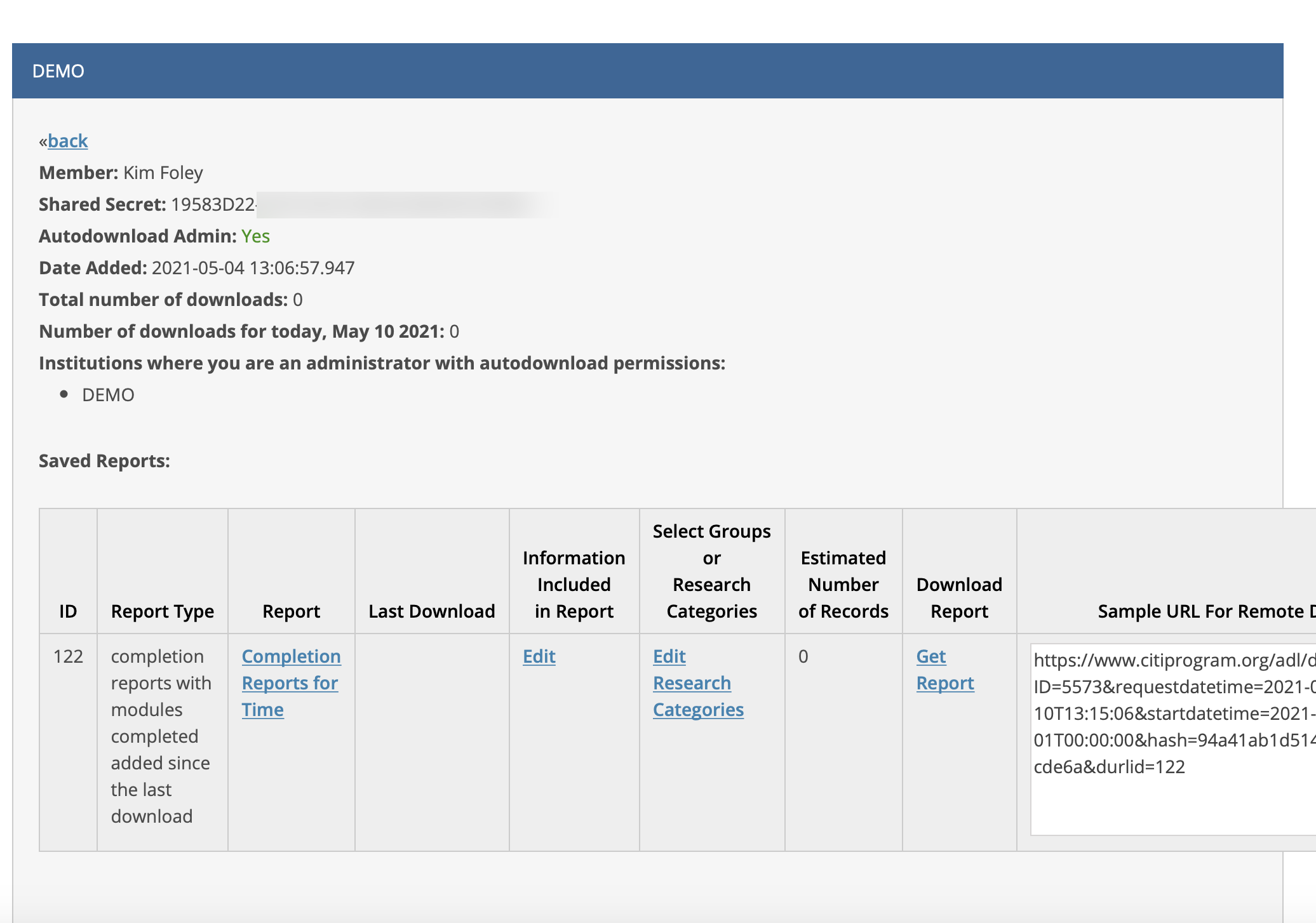This screenshot has width=1316, height=923.
Task: Click the back link
Action: click(x=67, y=141)
